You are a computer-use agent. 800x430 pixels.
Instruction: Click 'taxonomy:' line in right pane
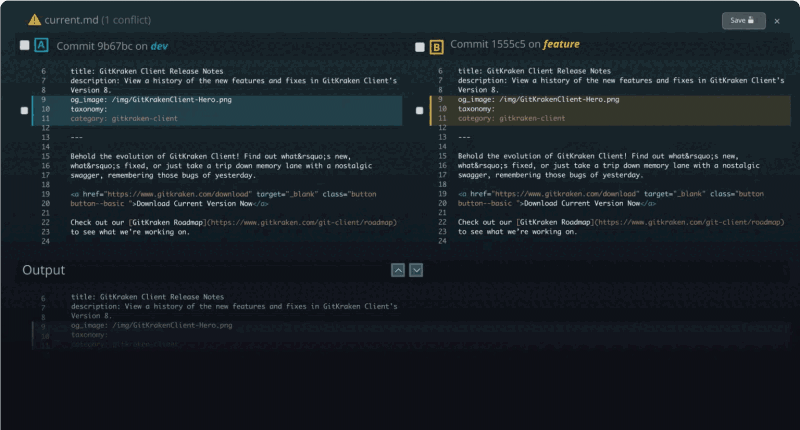point(476,109)
